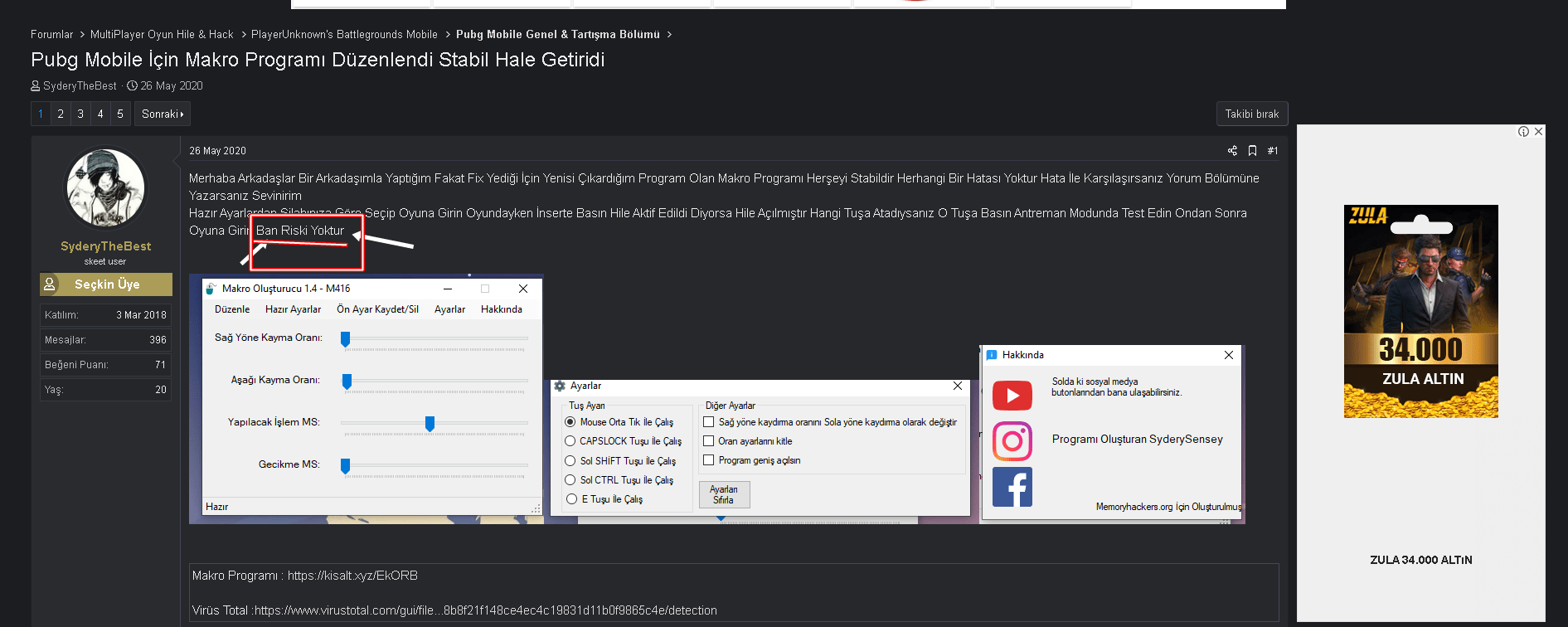The width and height of the screenshot is (1568, 627).
Task: Close the Ayarlar settings window
Action: click(958, 386)
